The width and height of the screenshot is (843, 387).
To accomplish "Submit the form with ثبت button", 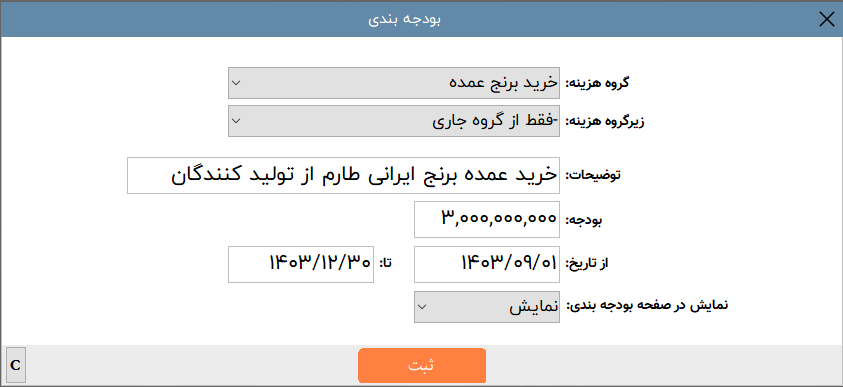I will [422, 366].
